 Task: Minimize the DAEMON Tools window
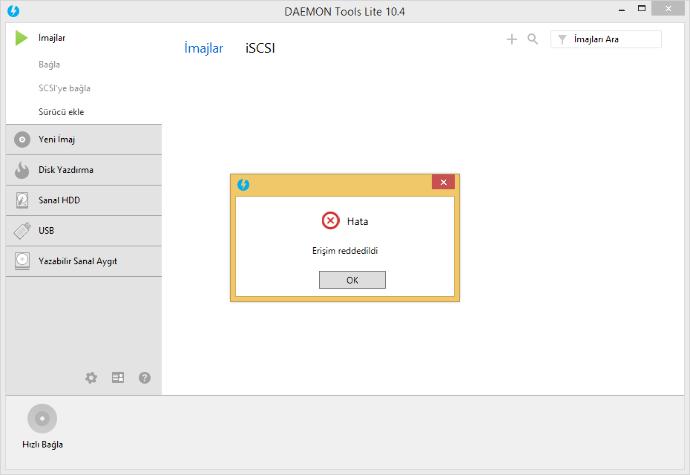coord(622,9)
